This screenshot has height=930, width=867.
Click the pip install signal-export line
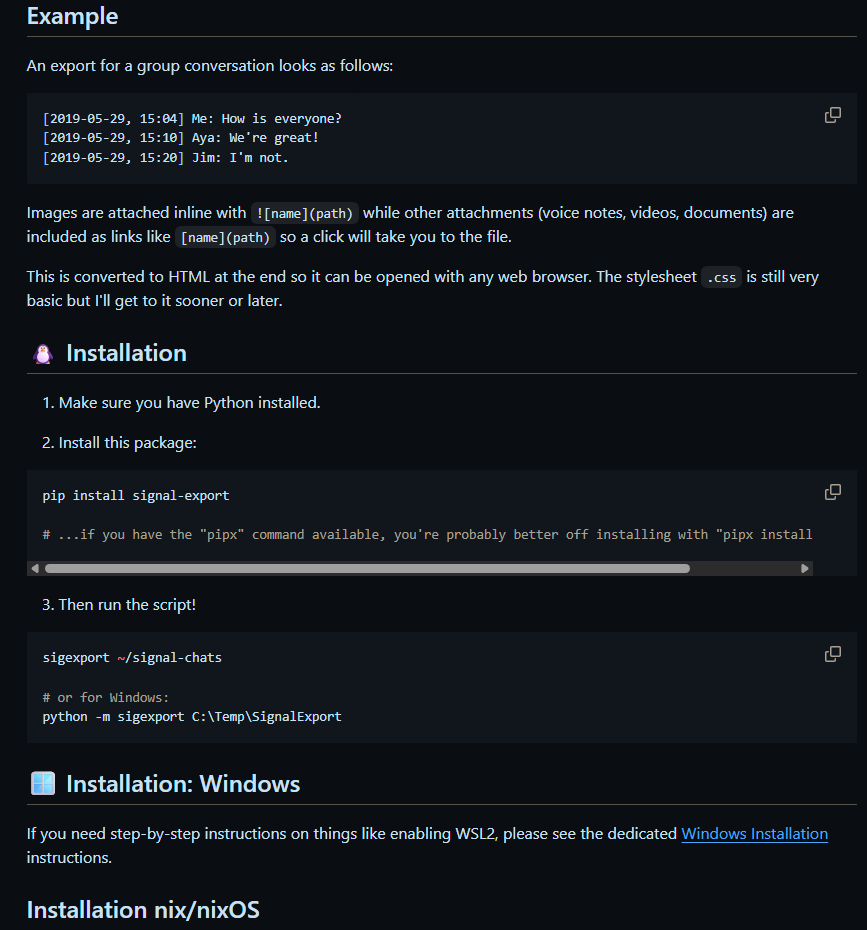[x=136, y=495]
